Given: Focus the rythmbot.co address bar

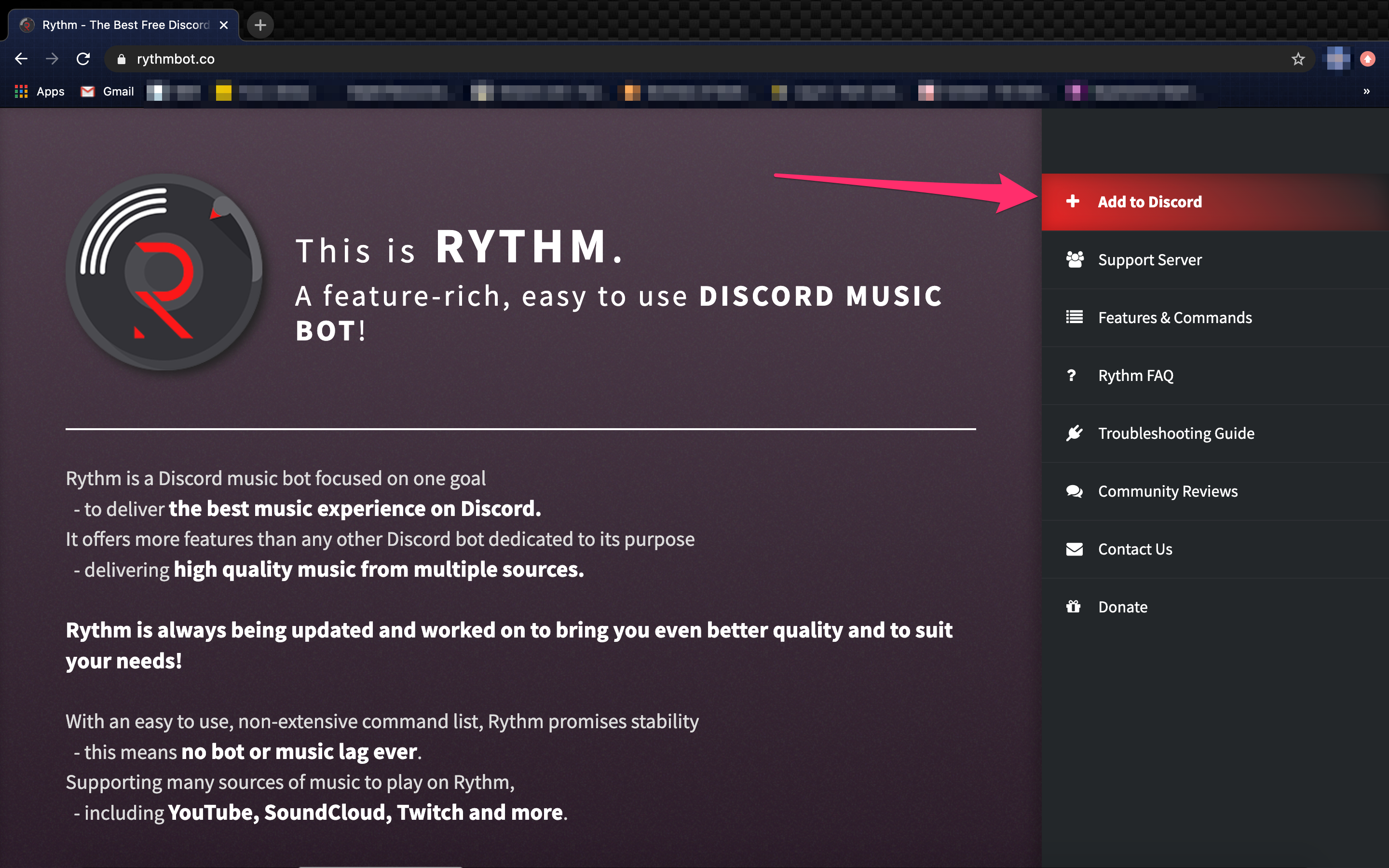Looking at the screenshot, I should [x=709, y=58].
